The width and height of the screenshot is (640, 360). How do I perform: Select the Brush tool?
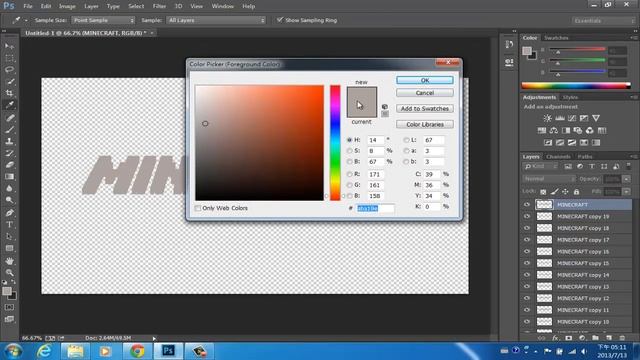click(x=9, y=130)
